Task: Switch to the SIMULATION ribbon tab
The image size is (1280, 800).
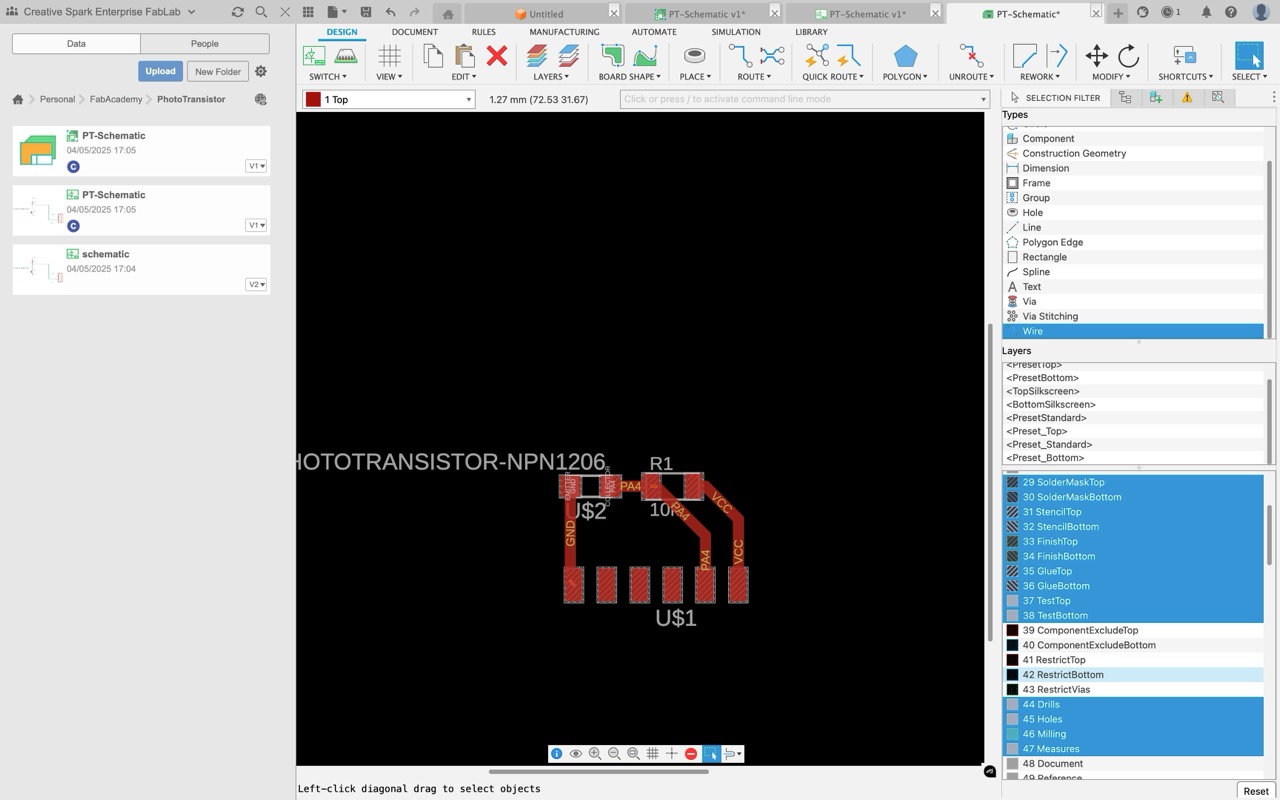Action: click(735, 32)
